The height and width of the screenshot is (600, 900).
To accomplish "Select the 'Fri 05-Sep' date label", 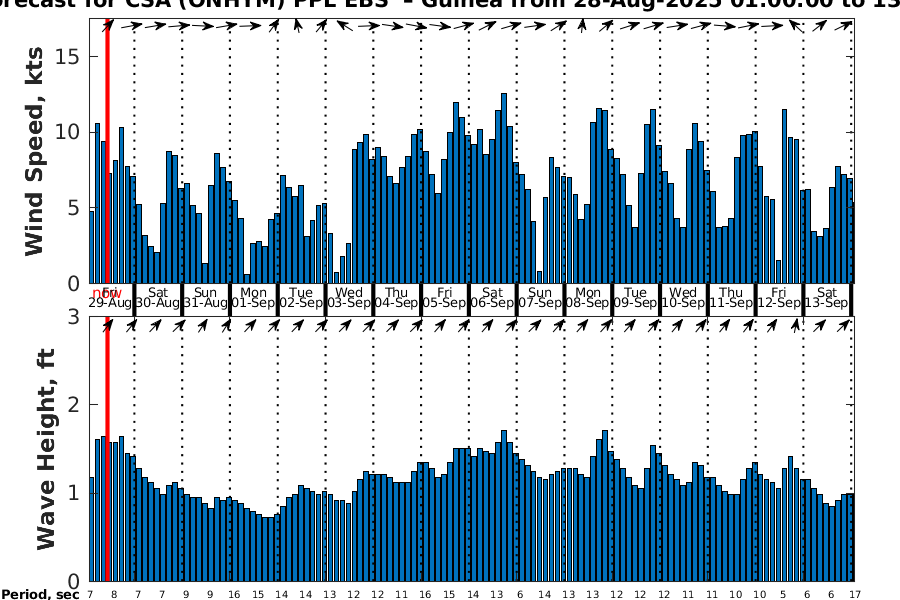I will click(x=444, y=297).
